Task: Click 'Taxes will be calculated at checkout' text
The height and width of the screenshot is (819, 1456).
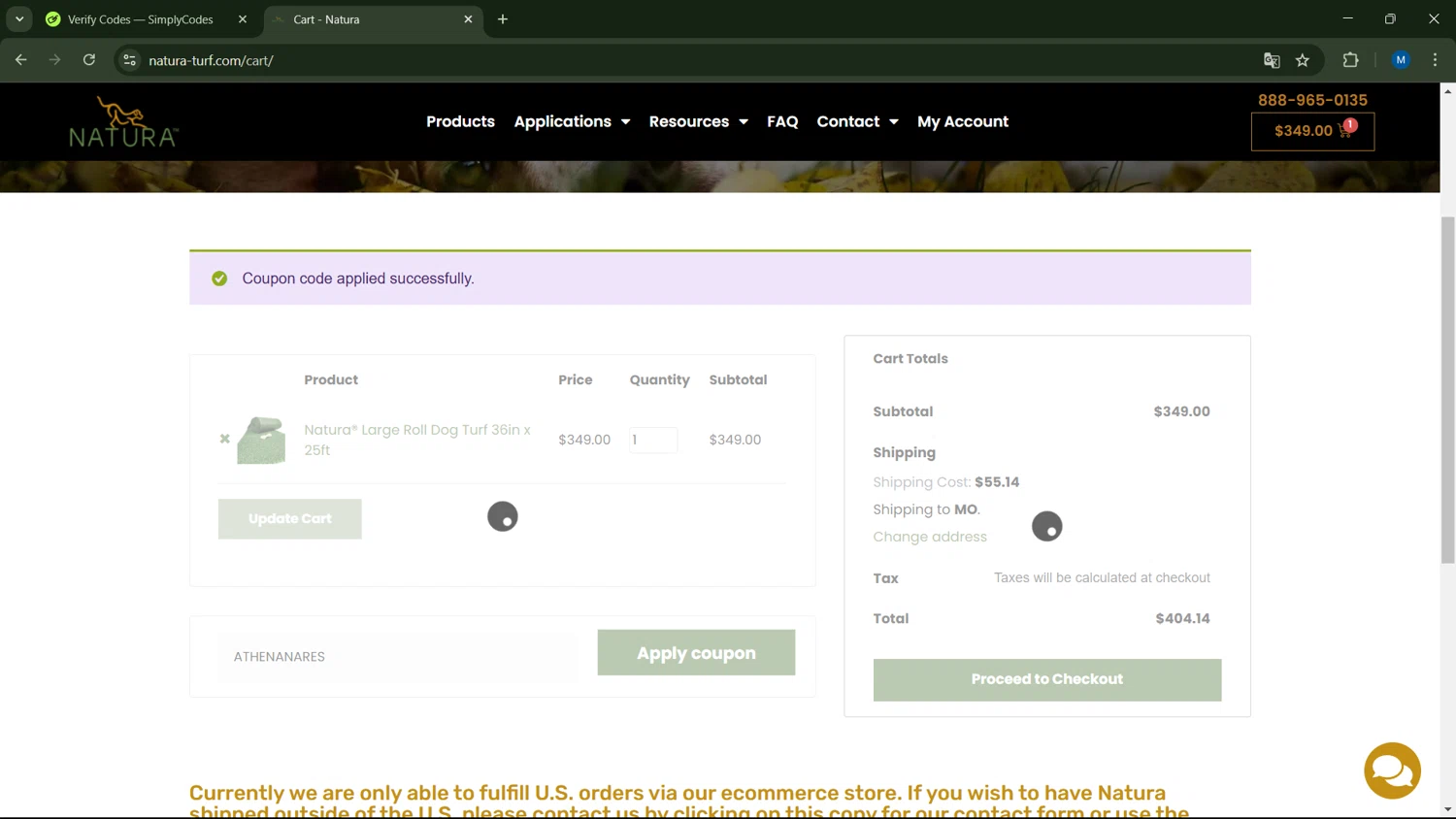Action: pos(1102,577)
